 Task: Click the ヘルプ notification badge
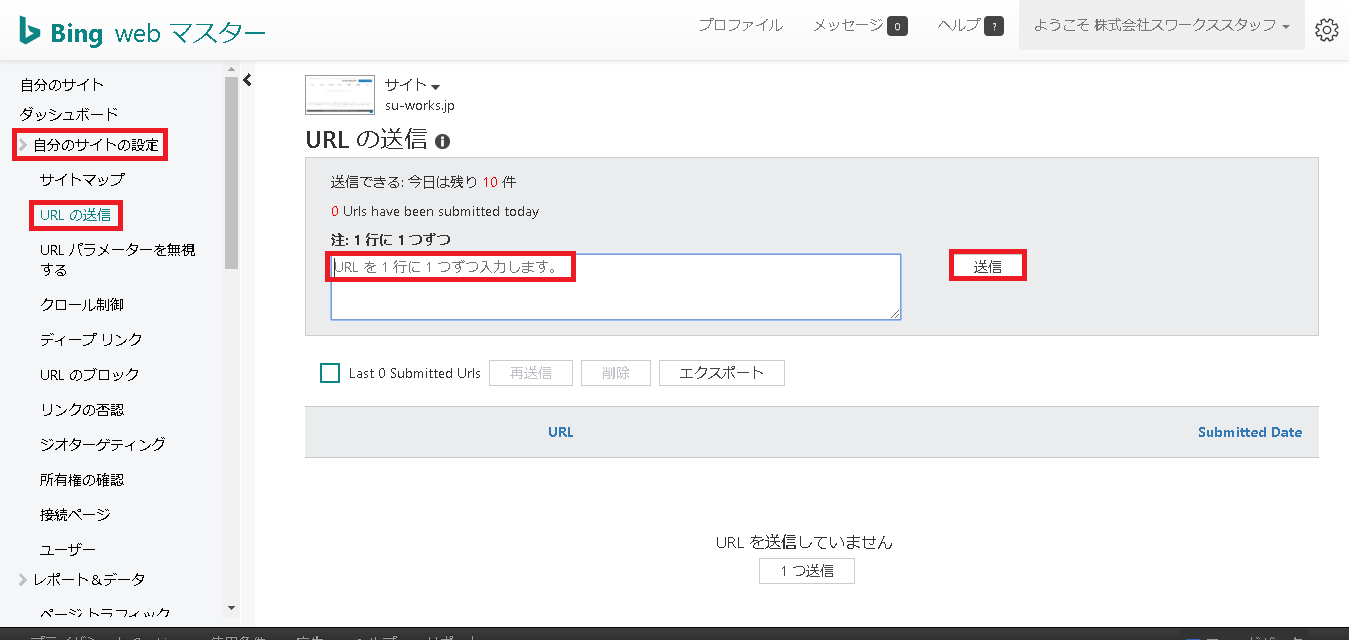(x=993, y=27)
